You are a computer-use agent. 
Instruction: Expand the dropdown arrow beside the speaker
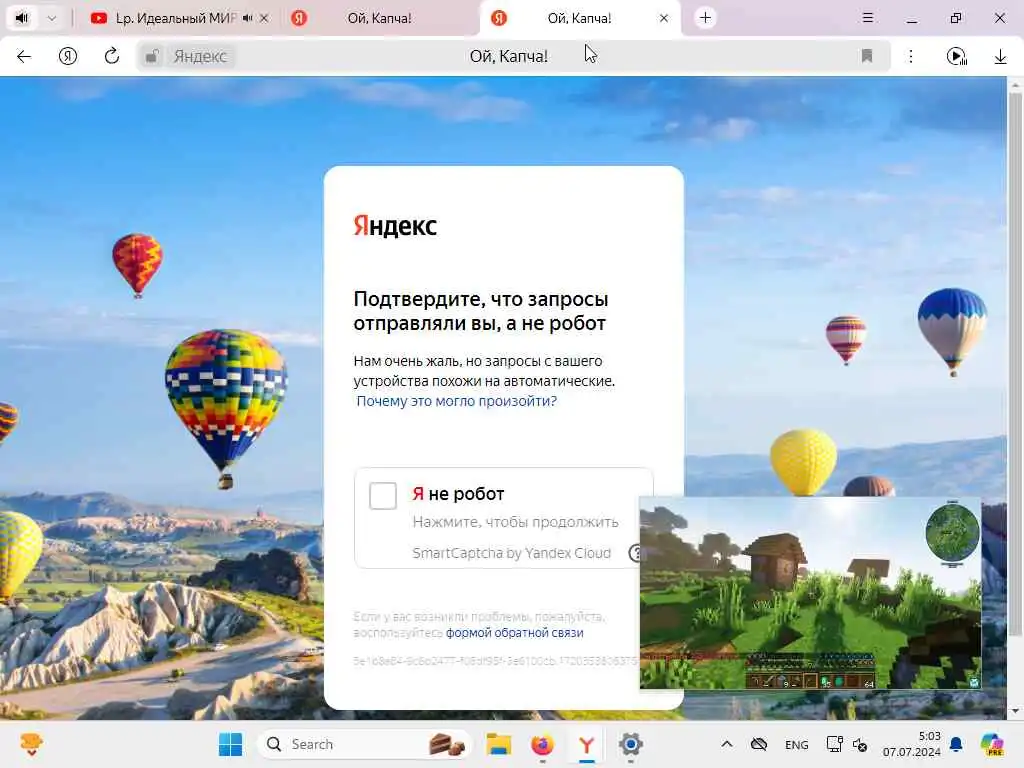(x=52, y=18)
